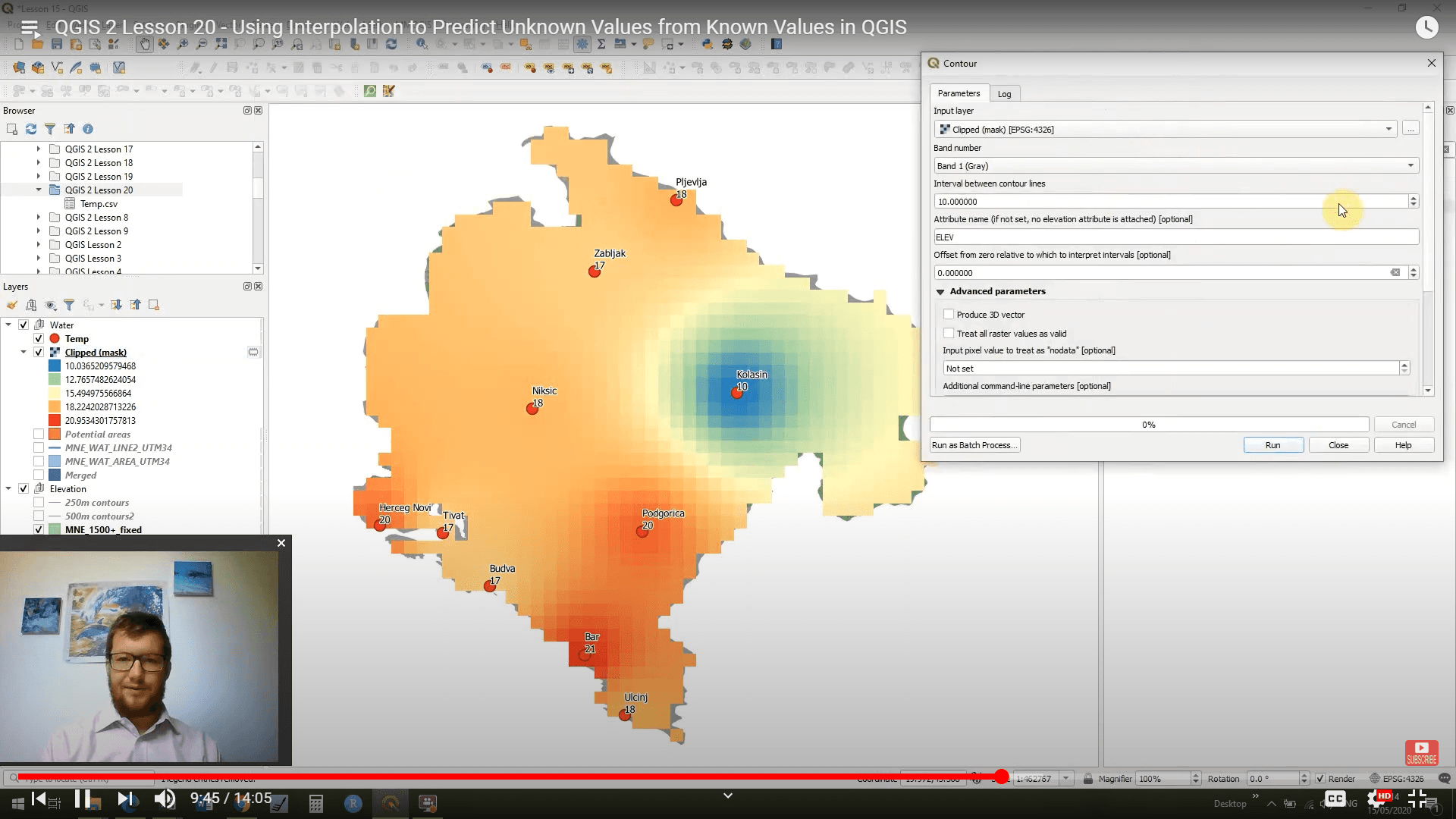This screenshot has width=1456, height=819.
Task: Open the Data Source Manager icon
Action: (x=18, y=67)
